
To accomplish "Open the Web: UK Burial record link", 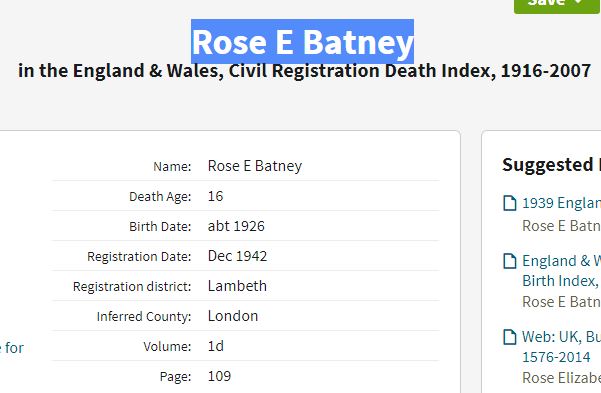I will point(562,347).
